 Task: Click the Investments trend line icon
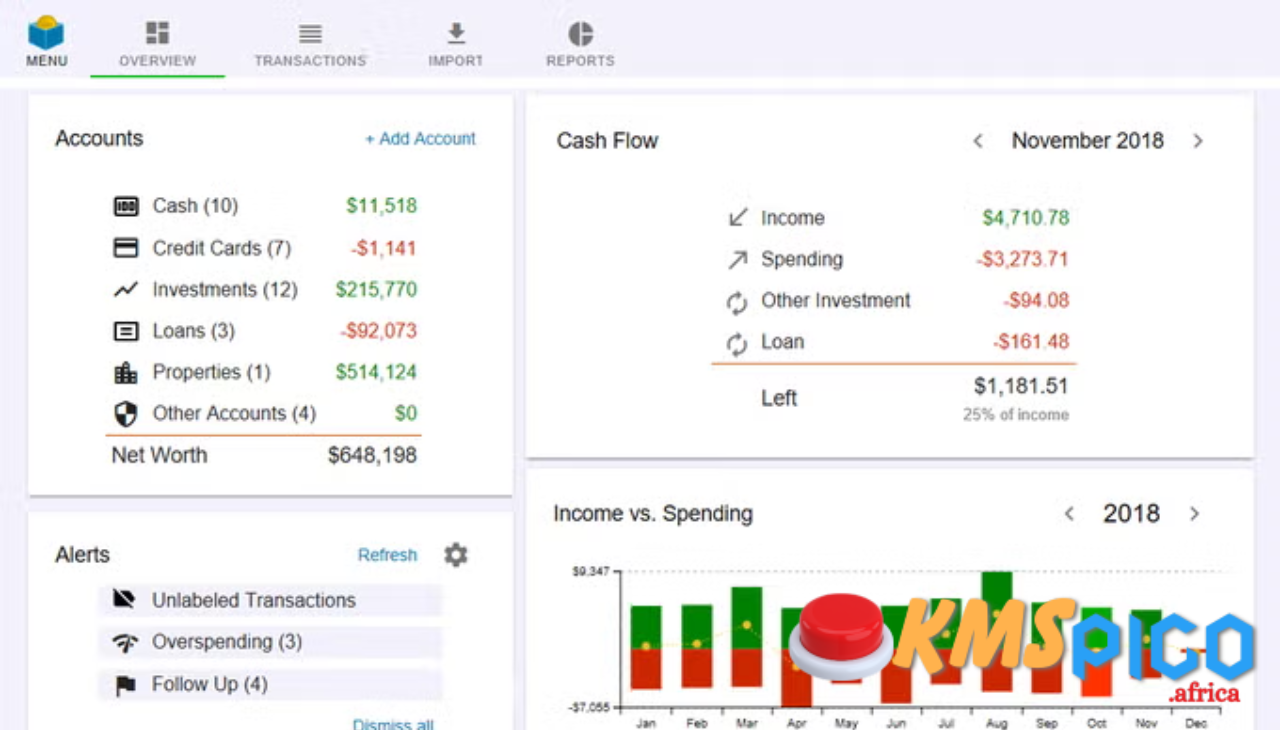tap(126, 290)
